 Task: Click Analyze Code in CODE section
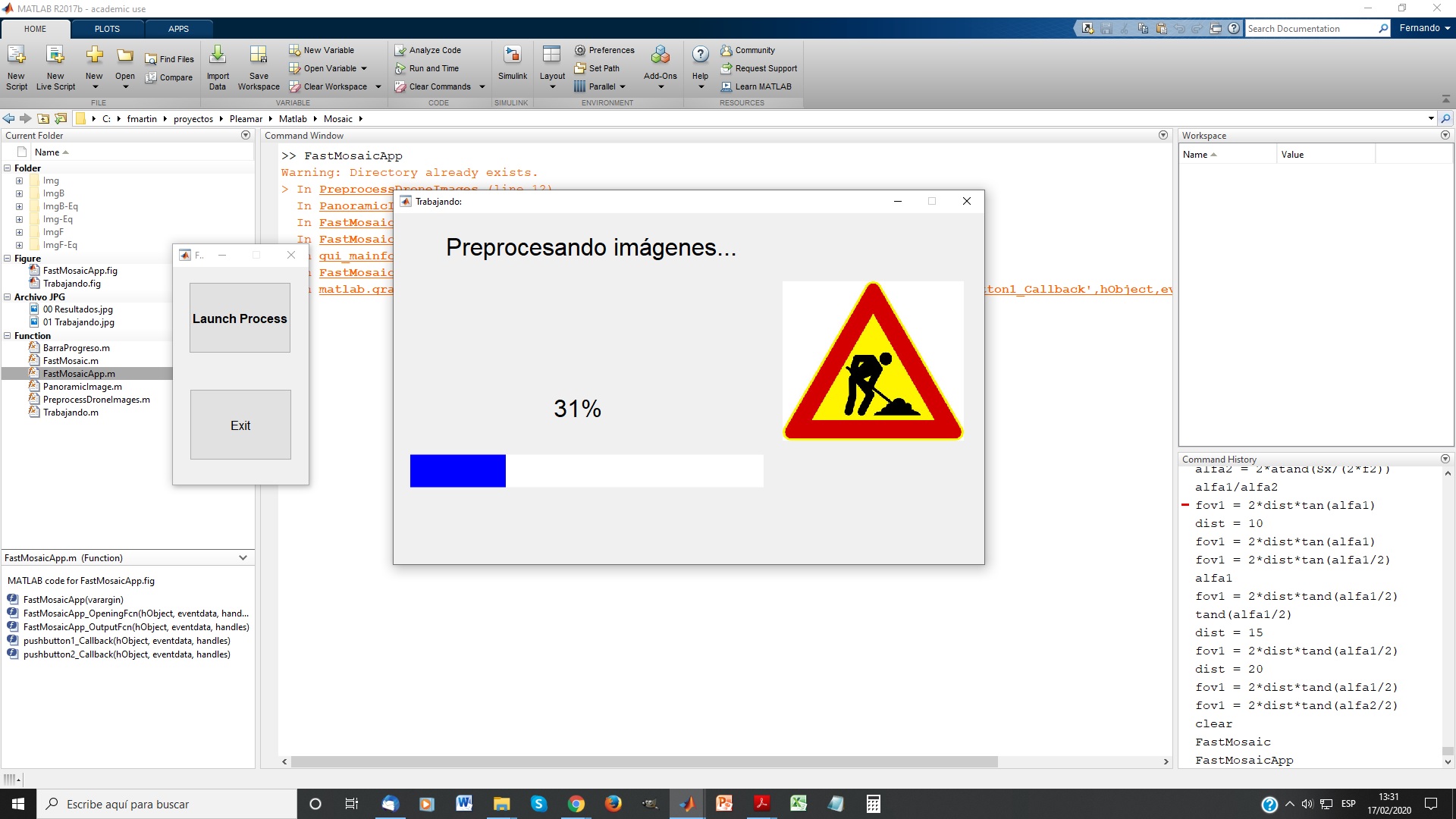tap(428, 50)
